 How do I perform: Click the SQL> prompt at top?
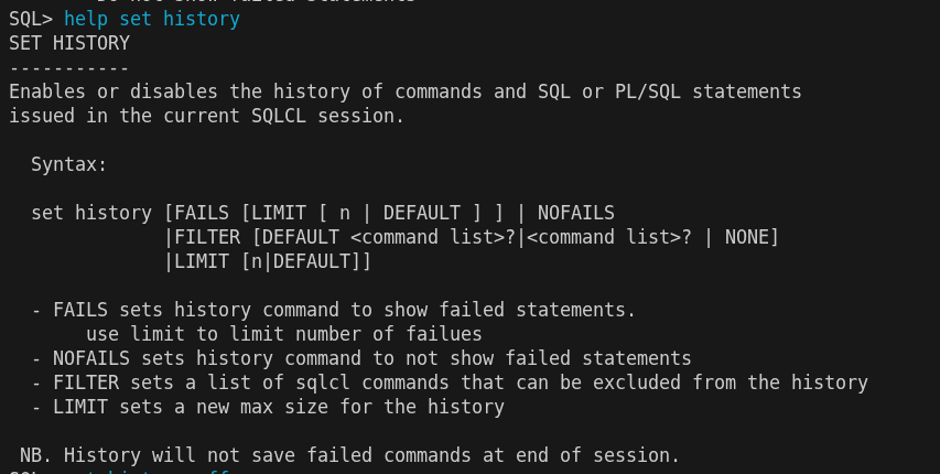point(31,19)
